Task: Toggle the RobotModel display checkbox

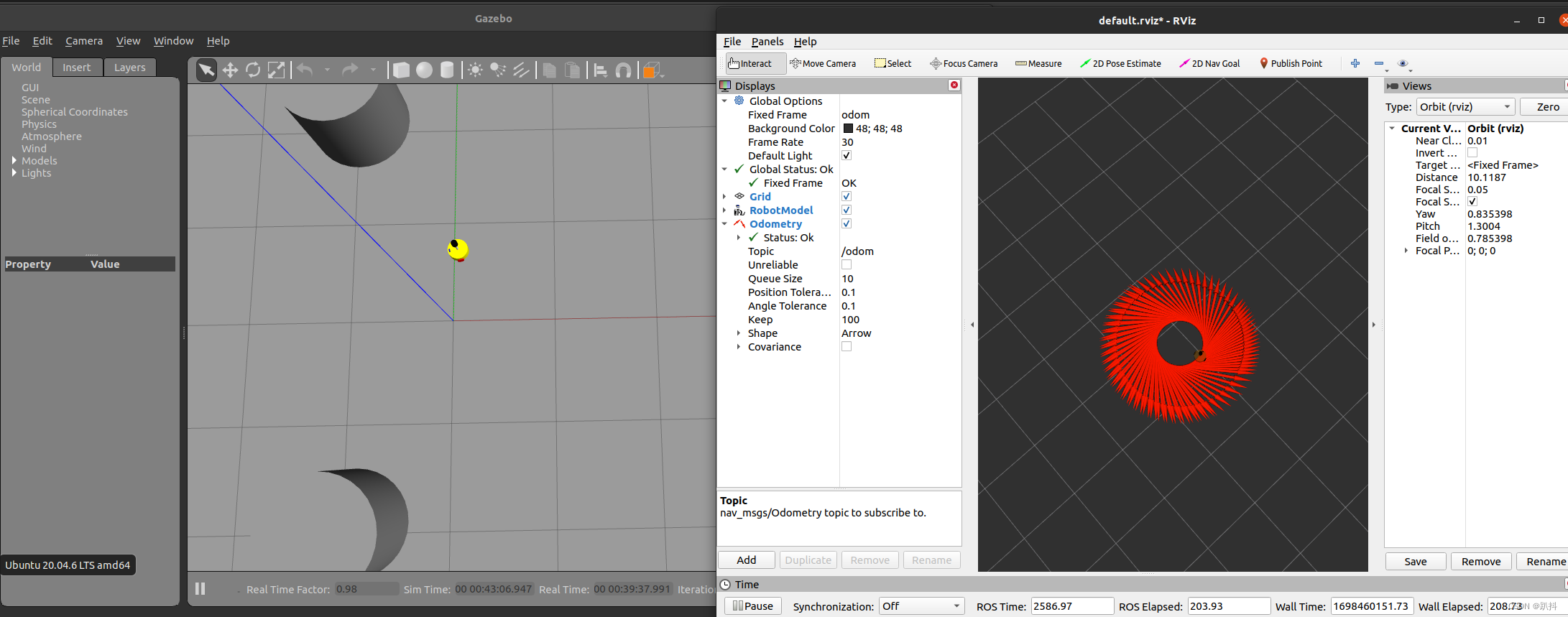Action: click(x=847, y=210)
